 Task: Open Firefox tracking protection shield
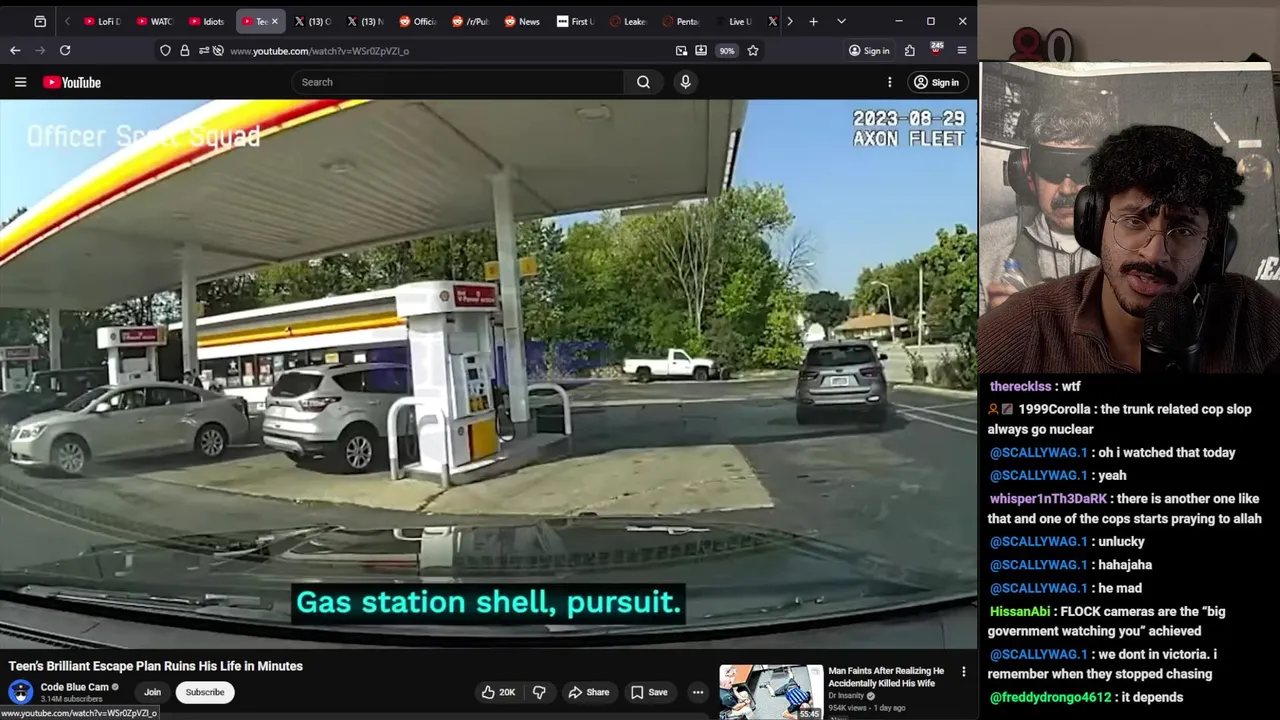[165, 50]
